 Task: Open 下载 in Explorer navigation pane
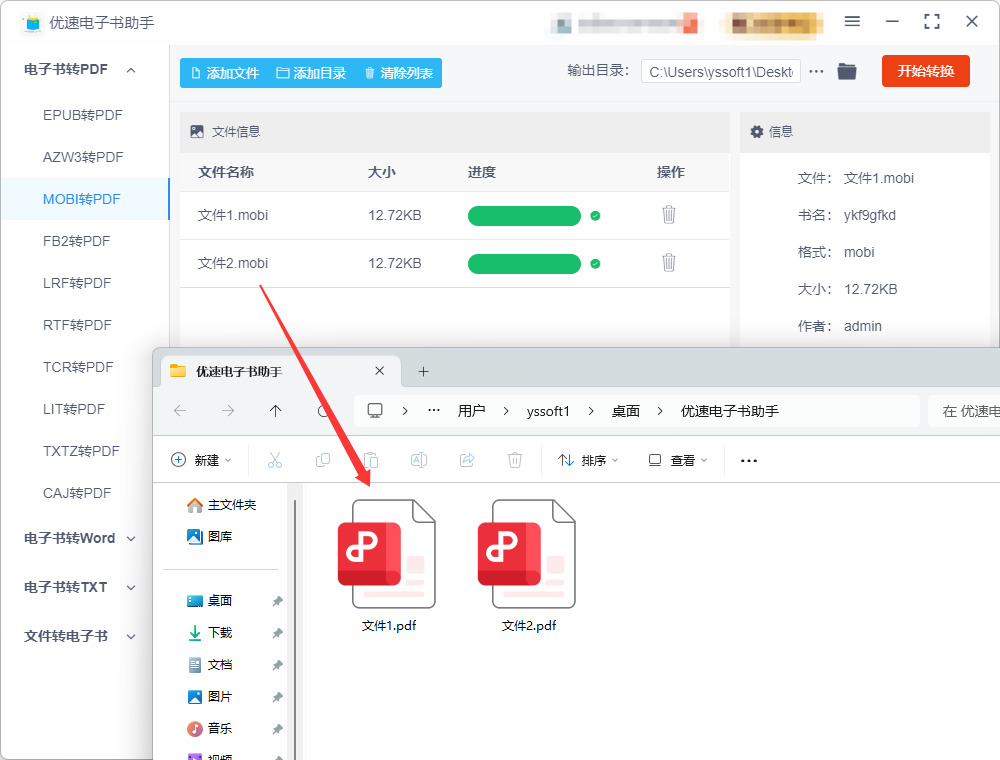point(210,632)
